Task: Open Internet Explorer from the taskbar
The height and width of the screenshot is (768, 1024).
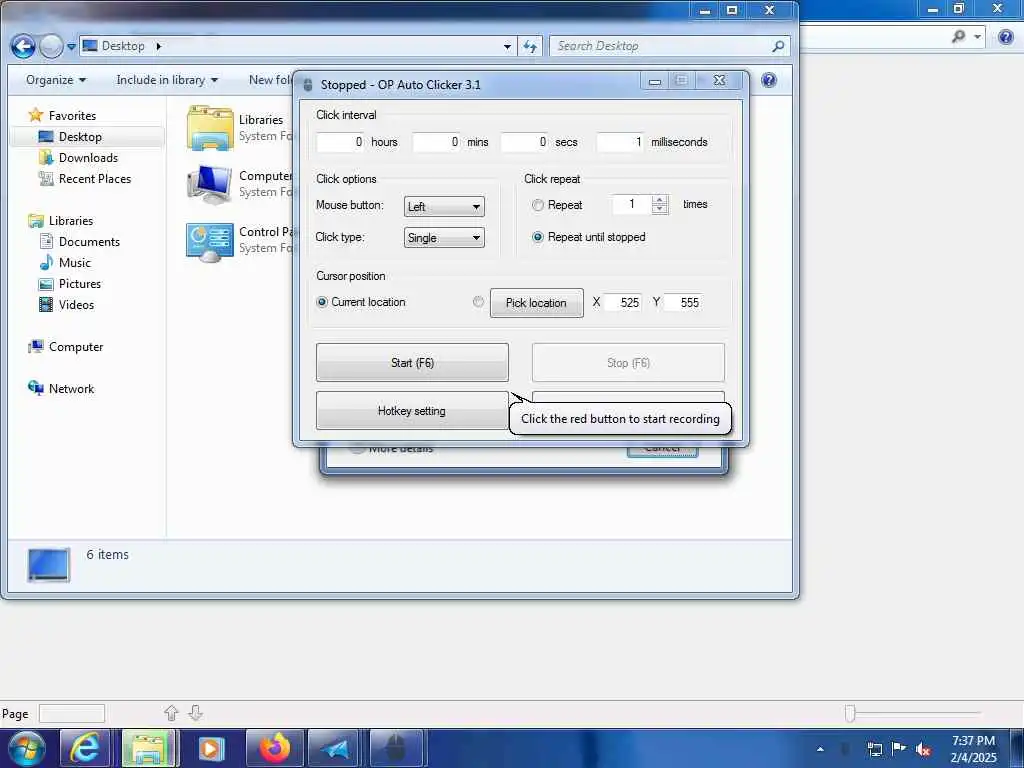Action: (x=85, y=748)
